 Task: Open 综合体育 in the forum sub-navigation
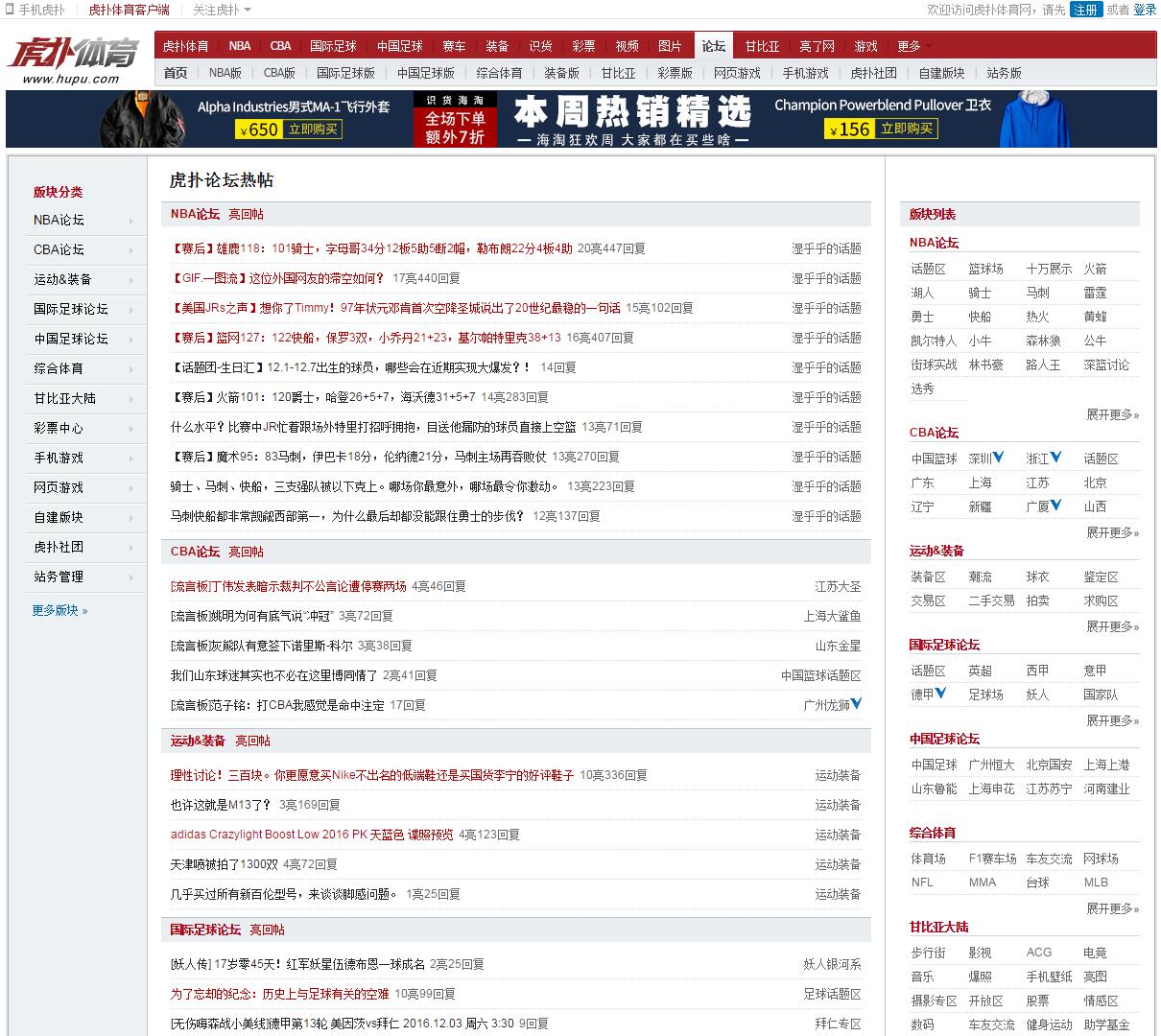[499, 73]
